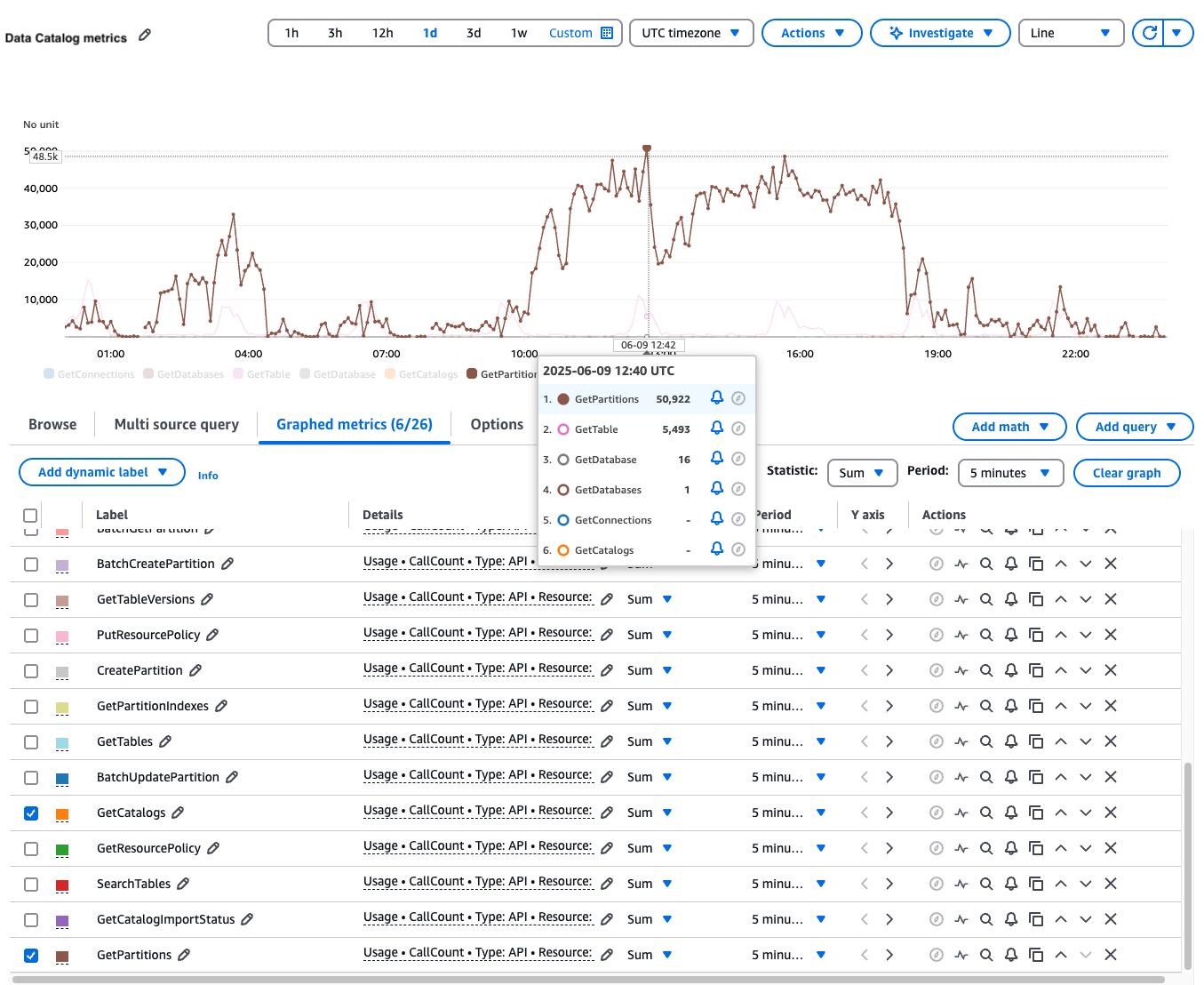Click the zoom magnifier icon on the GetTables row

point(986,741)
